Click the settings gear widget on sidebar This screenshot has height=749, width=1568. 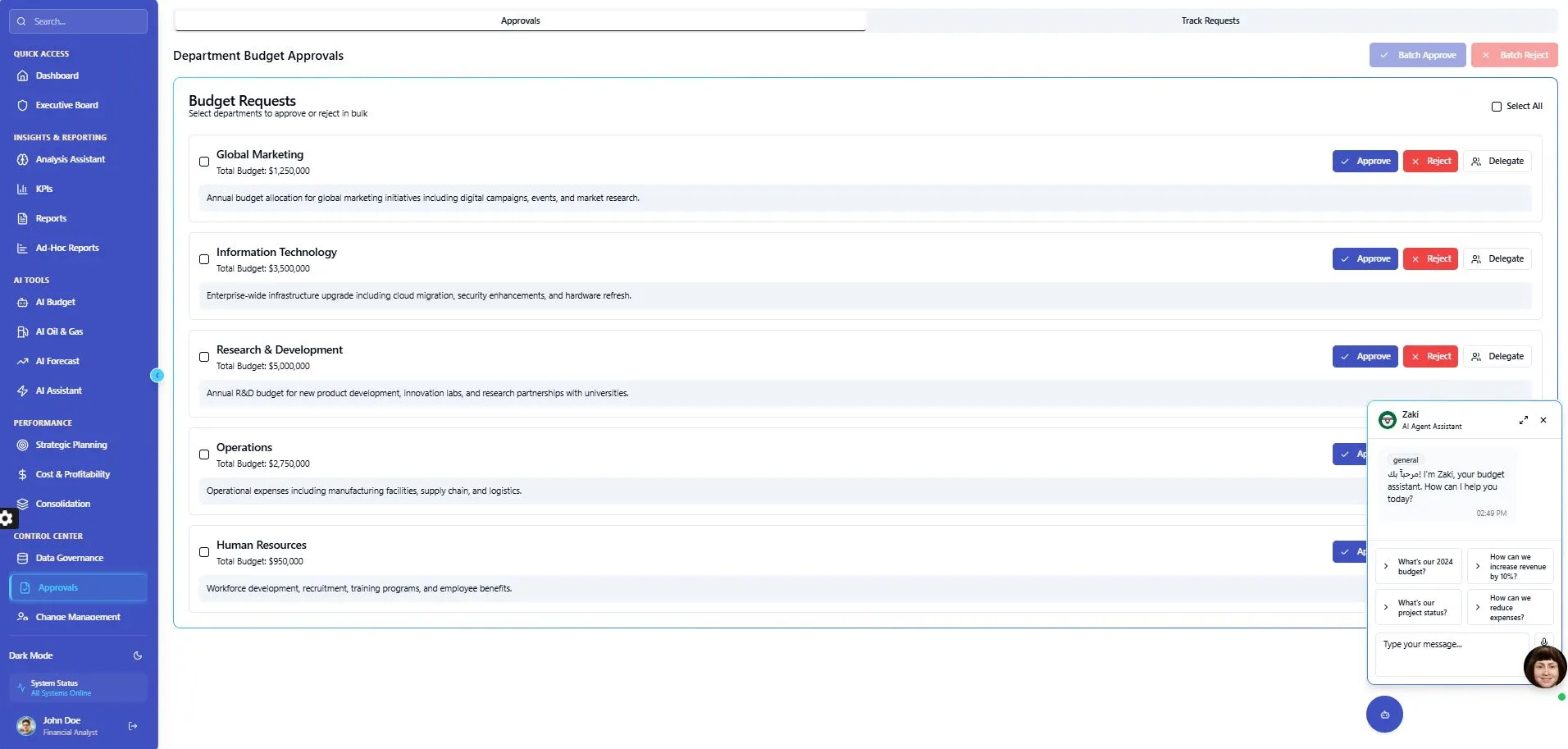7,518
